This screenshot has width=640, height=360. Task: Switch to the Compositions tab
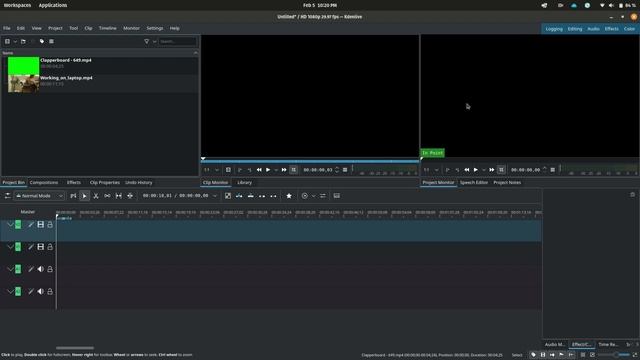click(x=44, y=182)
